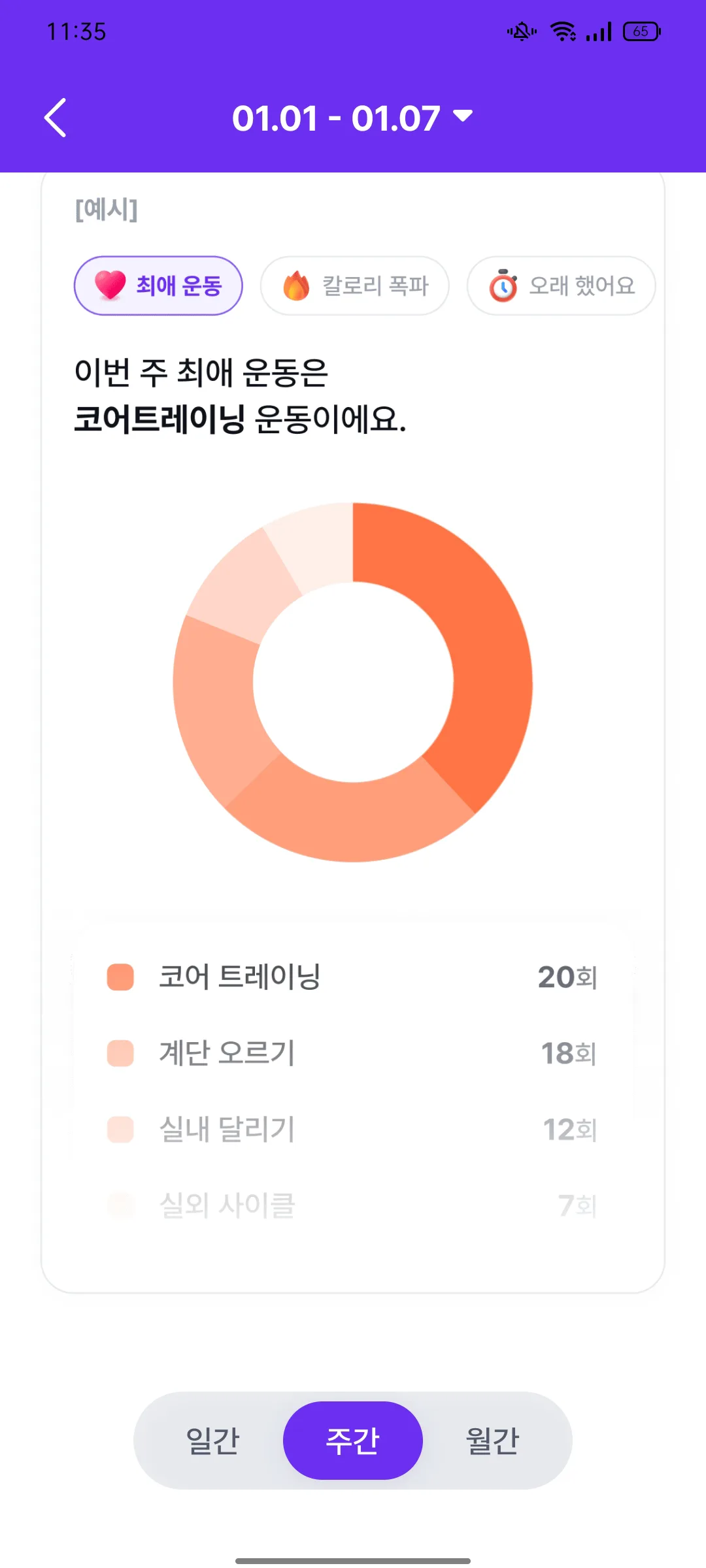Click the 코어 트레이닝 color swatch
706x1568 pixels.
120,977
